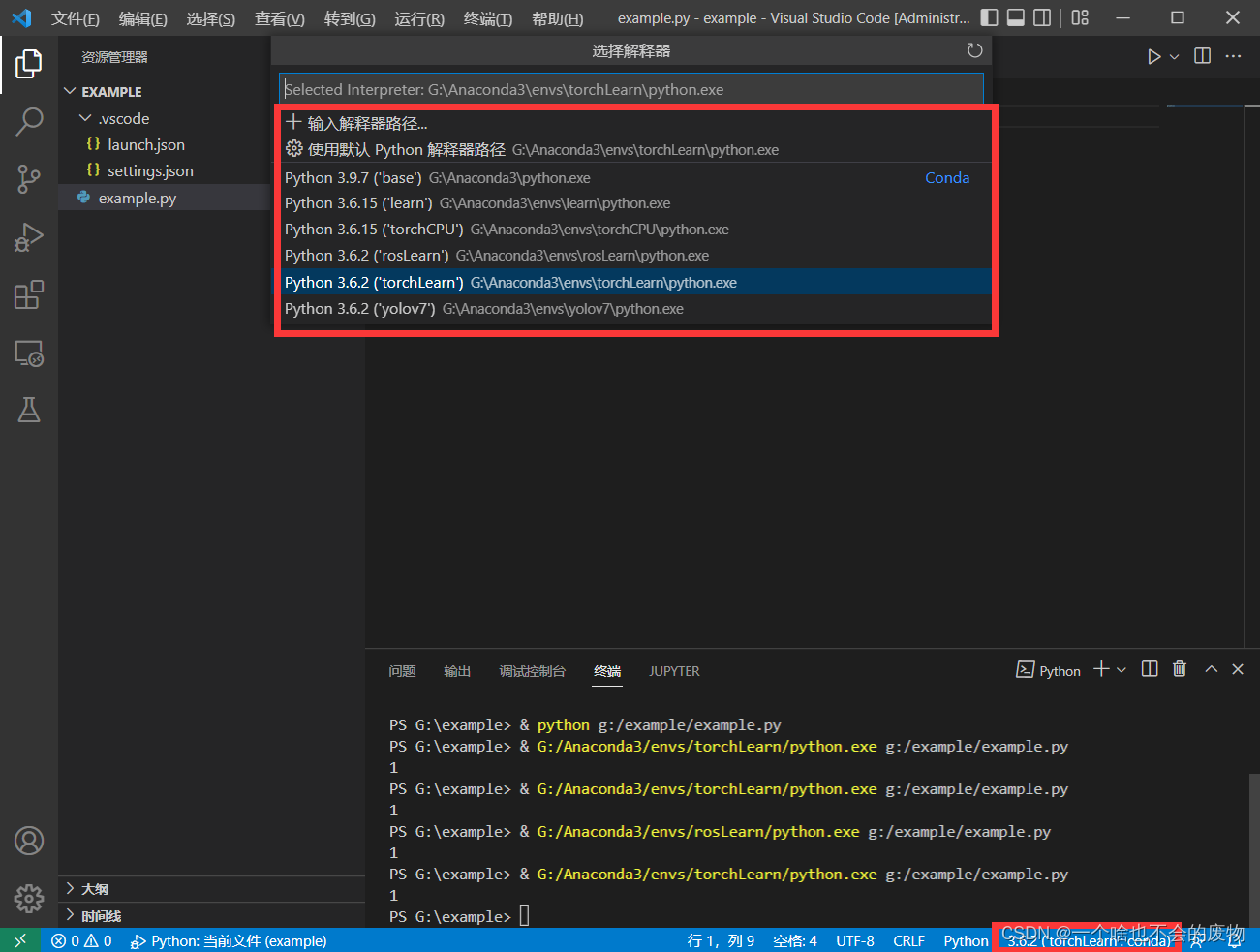Open the Run and Debug view

pyautogui.click(x=29, y=236)
